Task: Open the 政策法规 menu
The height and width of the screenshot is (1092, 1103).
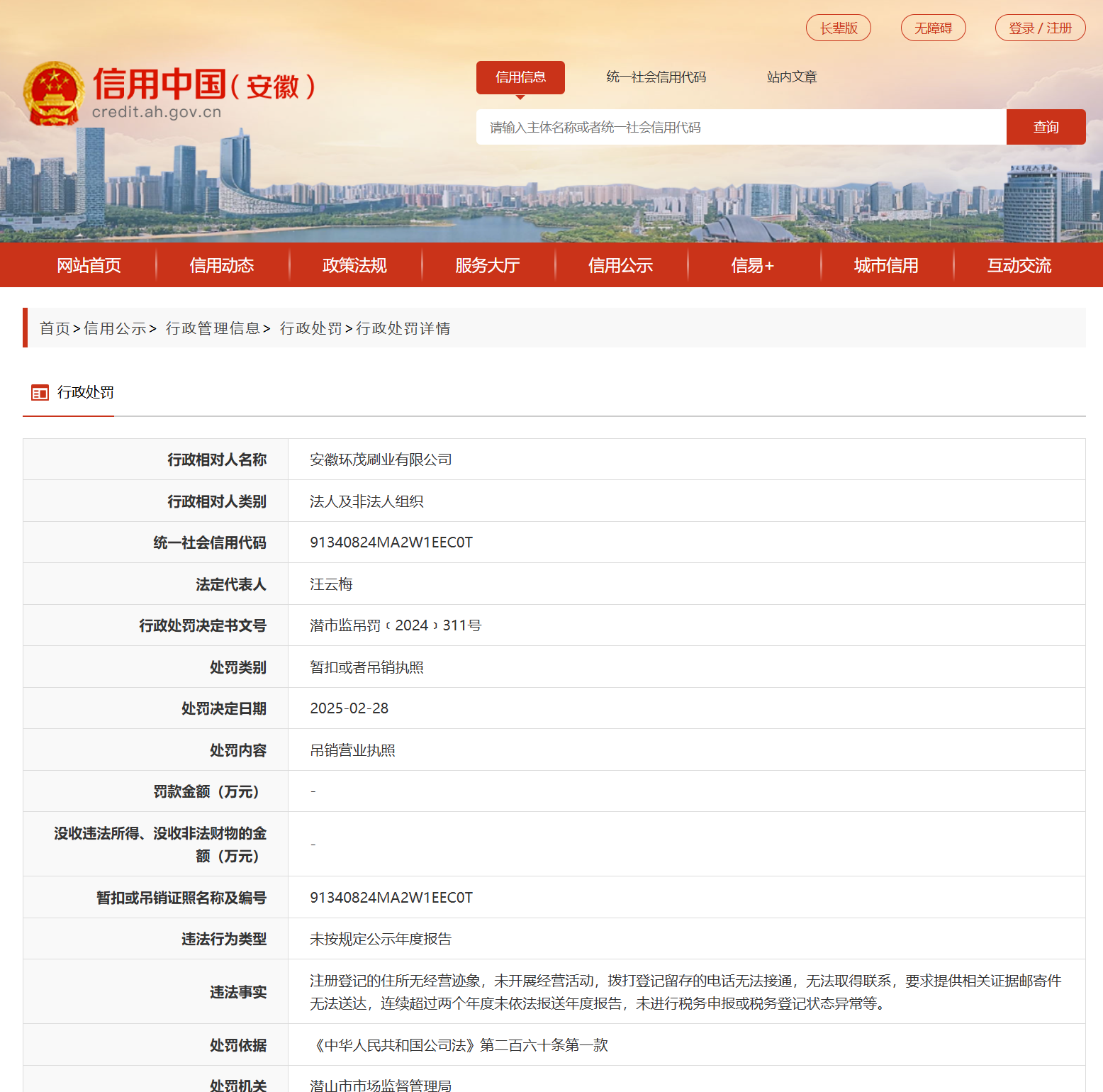Action: click(x=354, y=264)
